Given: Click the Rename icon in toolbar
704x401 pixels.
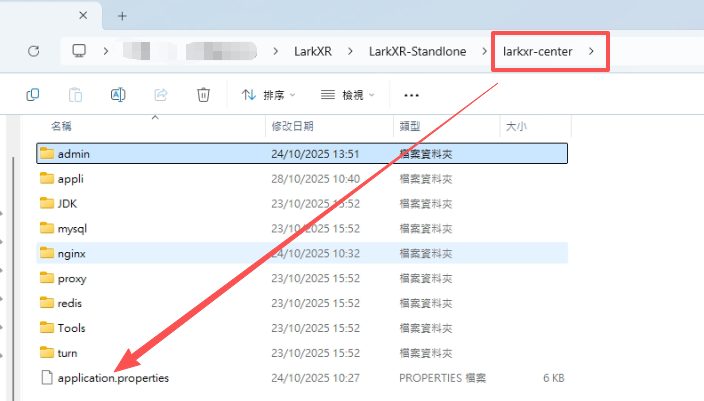Looking at the screenshot, I should pyautogui.click(x=117, y=95).
